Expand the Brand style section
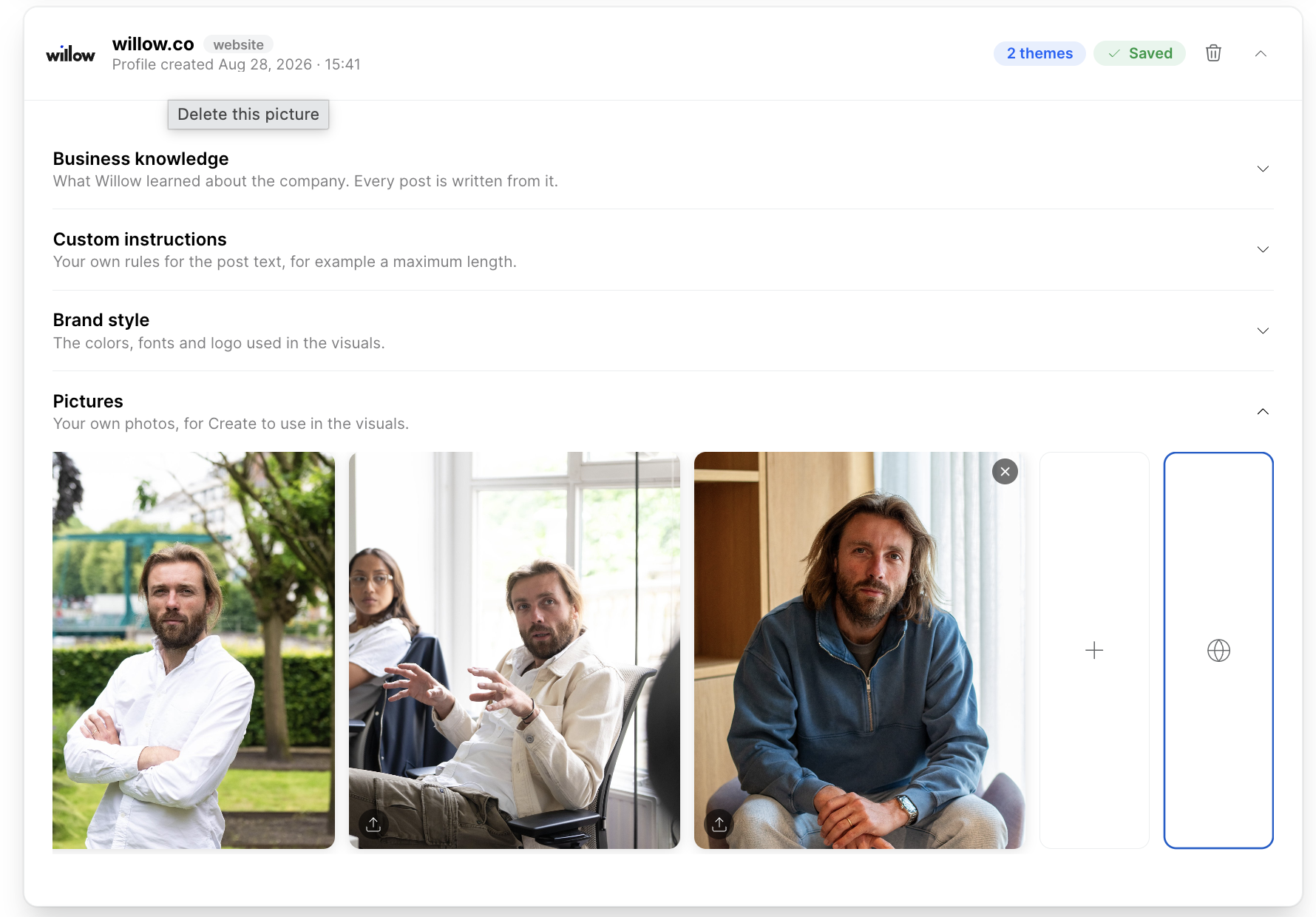Viewport: 1316px width, 917px height. tap(1263, 331)
